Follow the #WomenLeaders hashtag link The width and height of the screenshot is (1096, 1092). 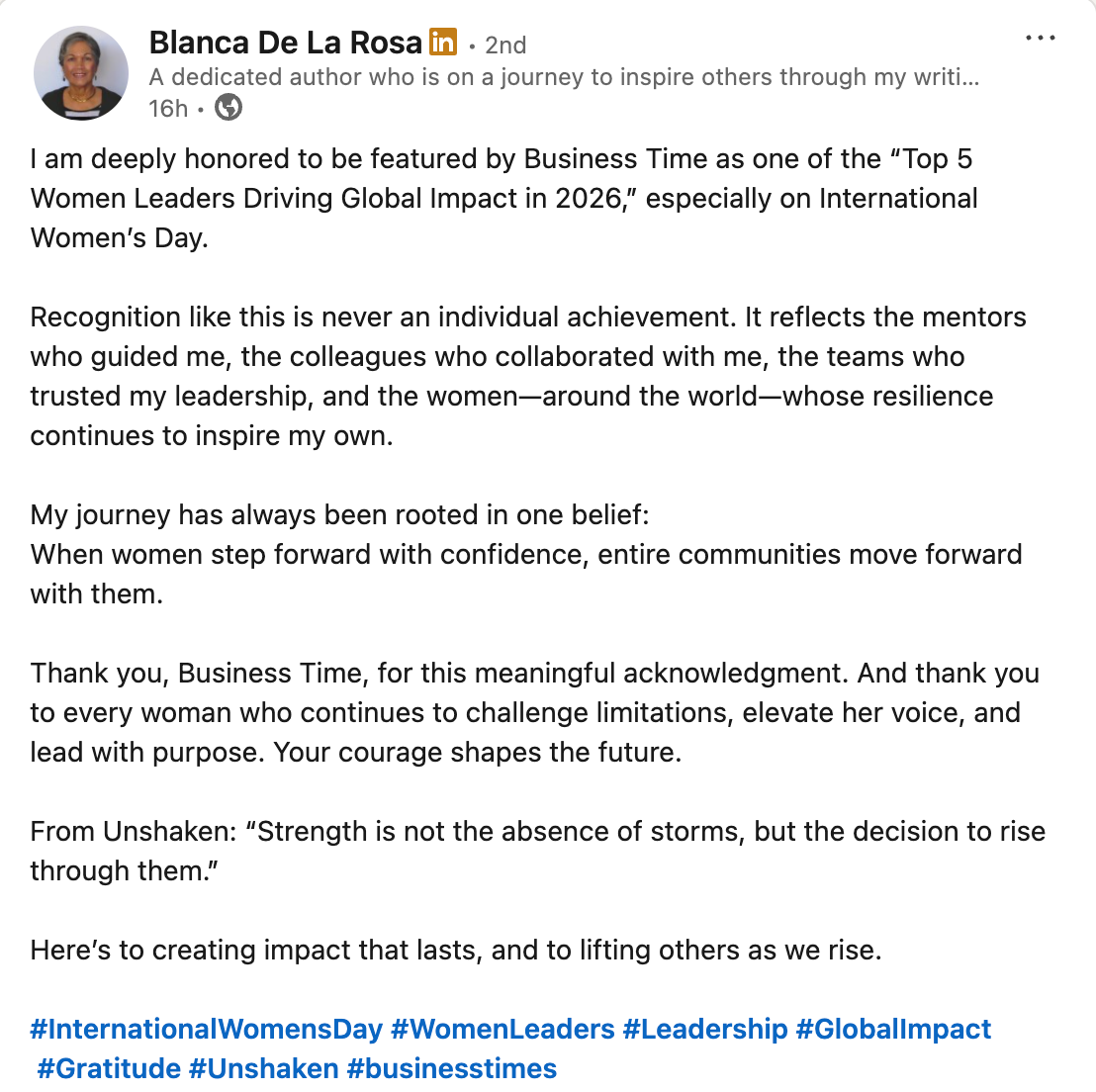[x=502, y=1029]
